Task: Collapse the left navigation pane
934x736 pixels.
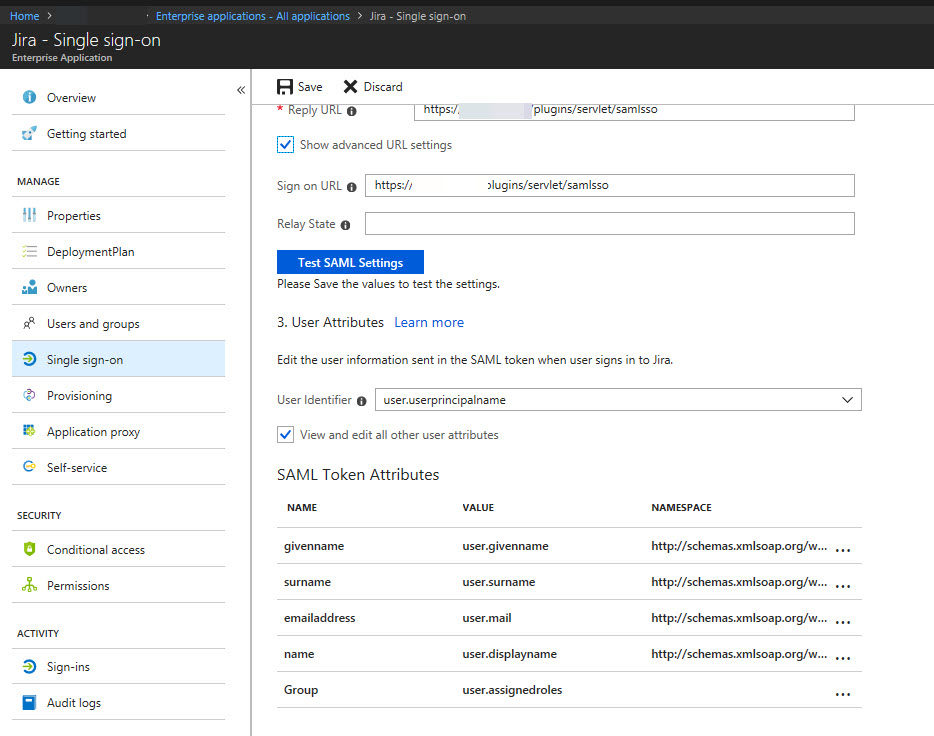Action: 241,90
